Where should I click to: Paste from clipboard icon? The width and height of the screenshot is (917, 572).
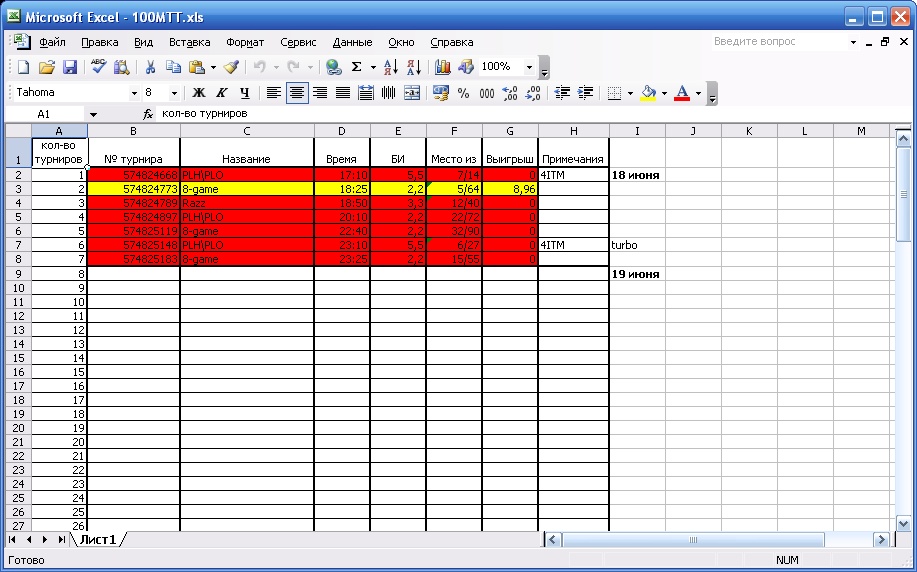pos(197,67)
